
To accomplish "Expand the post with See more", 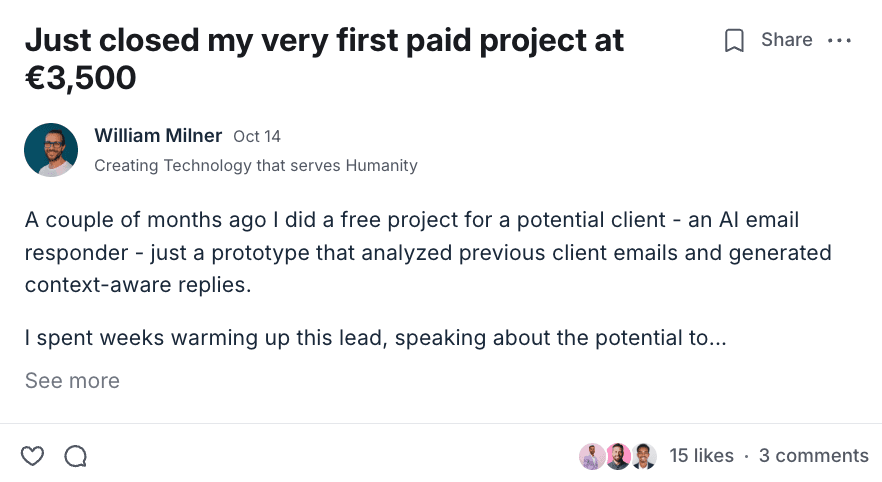I will (x=72, y=381).
